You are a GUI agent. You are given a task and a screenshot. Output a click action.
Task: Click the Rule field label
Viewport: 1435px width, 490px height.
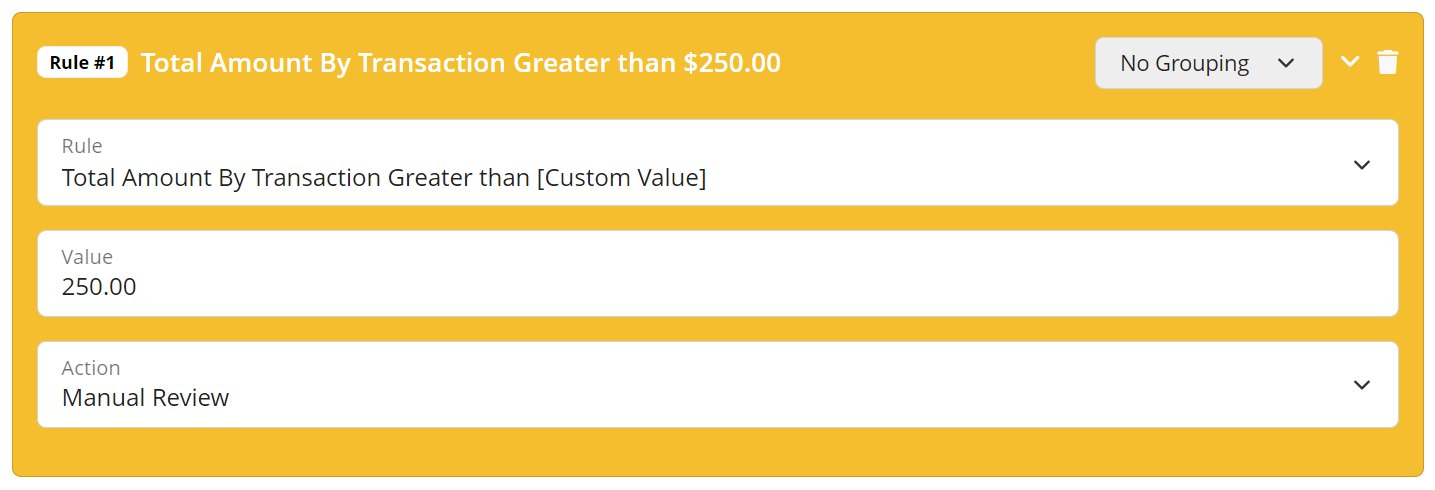click(x=82, y=146)
